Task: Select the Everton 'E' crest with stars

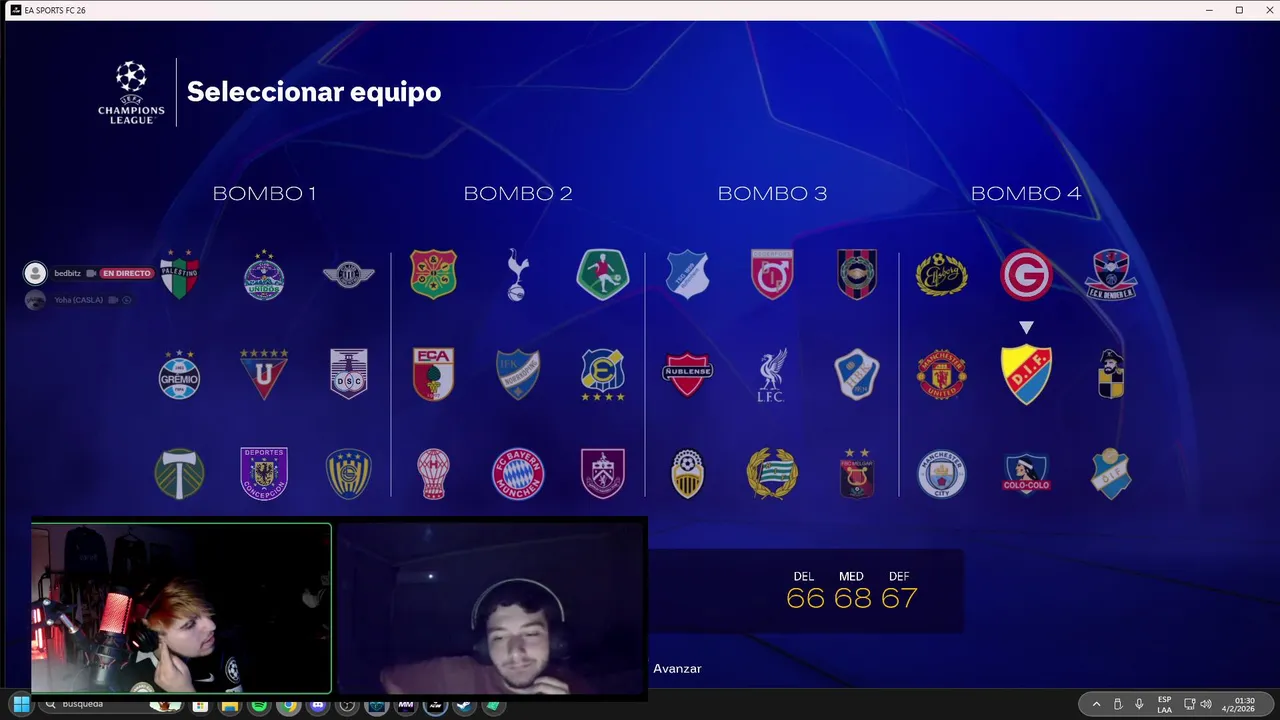Action: click(x=603, y=375)
